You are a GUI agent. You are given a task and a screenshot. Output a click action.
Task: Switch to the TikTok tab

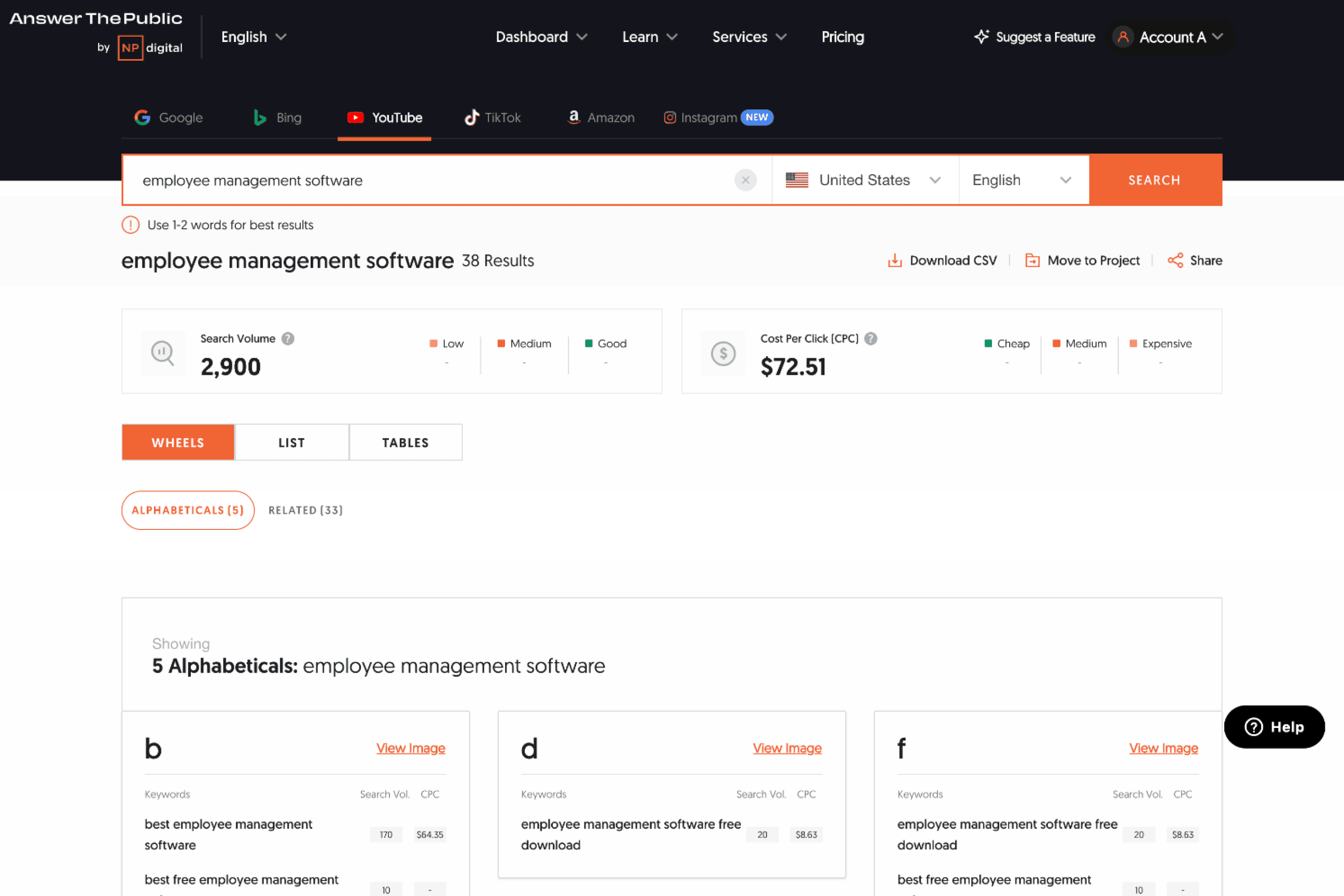[493, 118]
